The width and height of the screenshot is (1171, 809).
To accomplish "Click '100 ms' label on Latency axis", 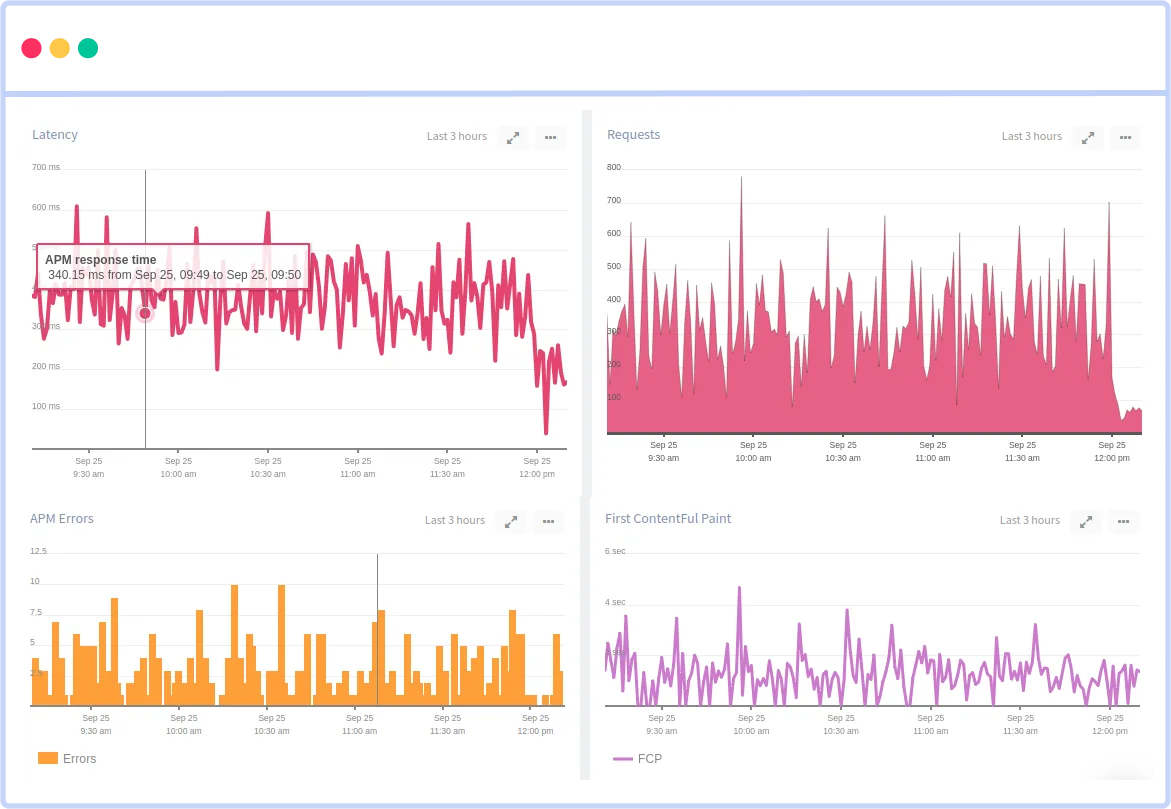I will (46, 406).
